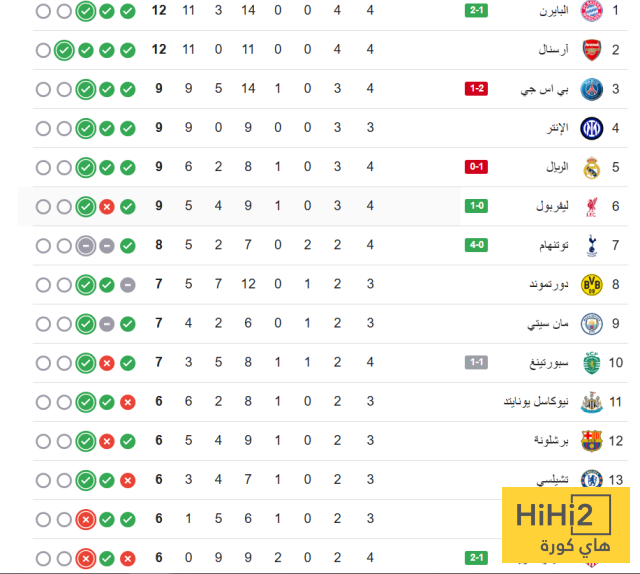
Task: Select the Barcelona club crest
Action: tap(592, 440)
